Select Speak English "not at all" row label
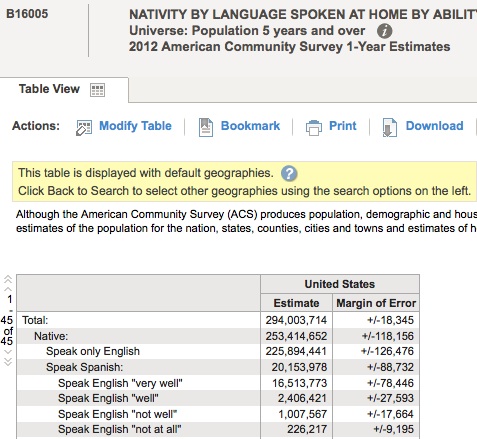Viewport: 477px width, 439px height. point(120,429)
